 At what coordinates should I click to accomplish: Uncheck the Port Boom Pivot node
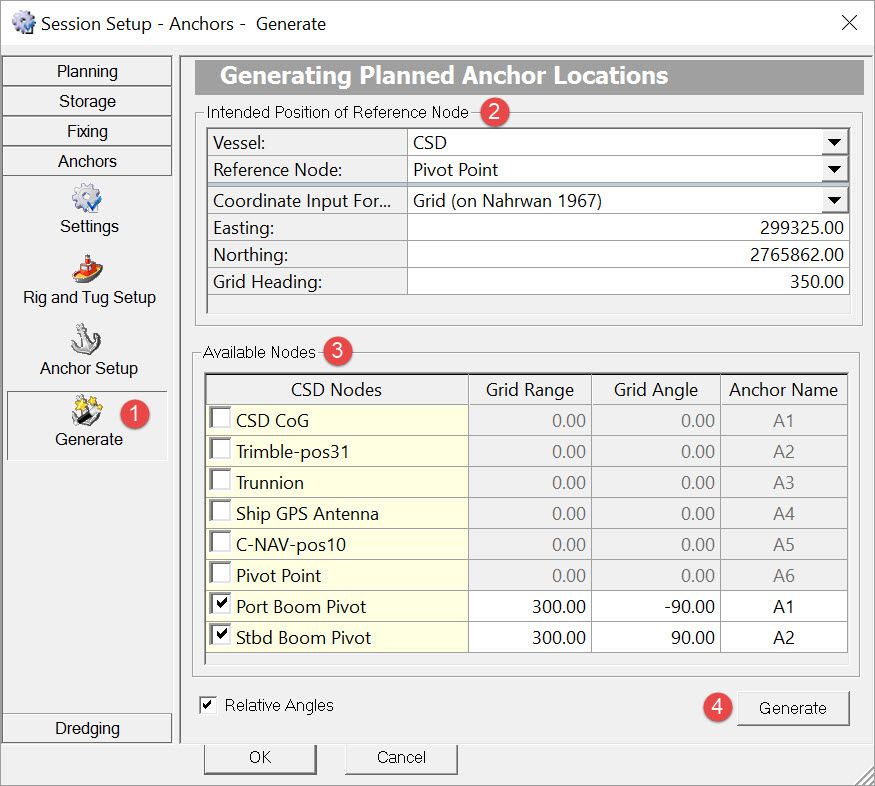[x=220, y=605]
